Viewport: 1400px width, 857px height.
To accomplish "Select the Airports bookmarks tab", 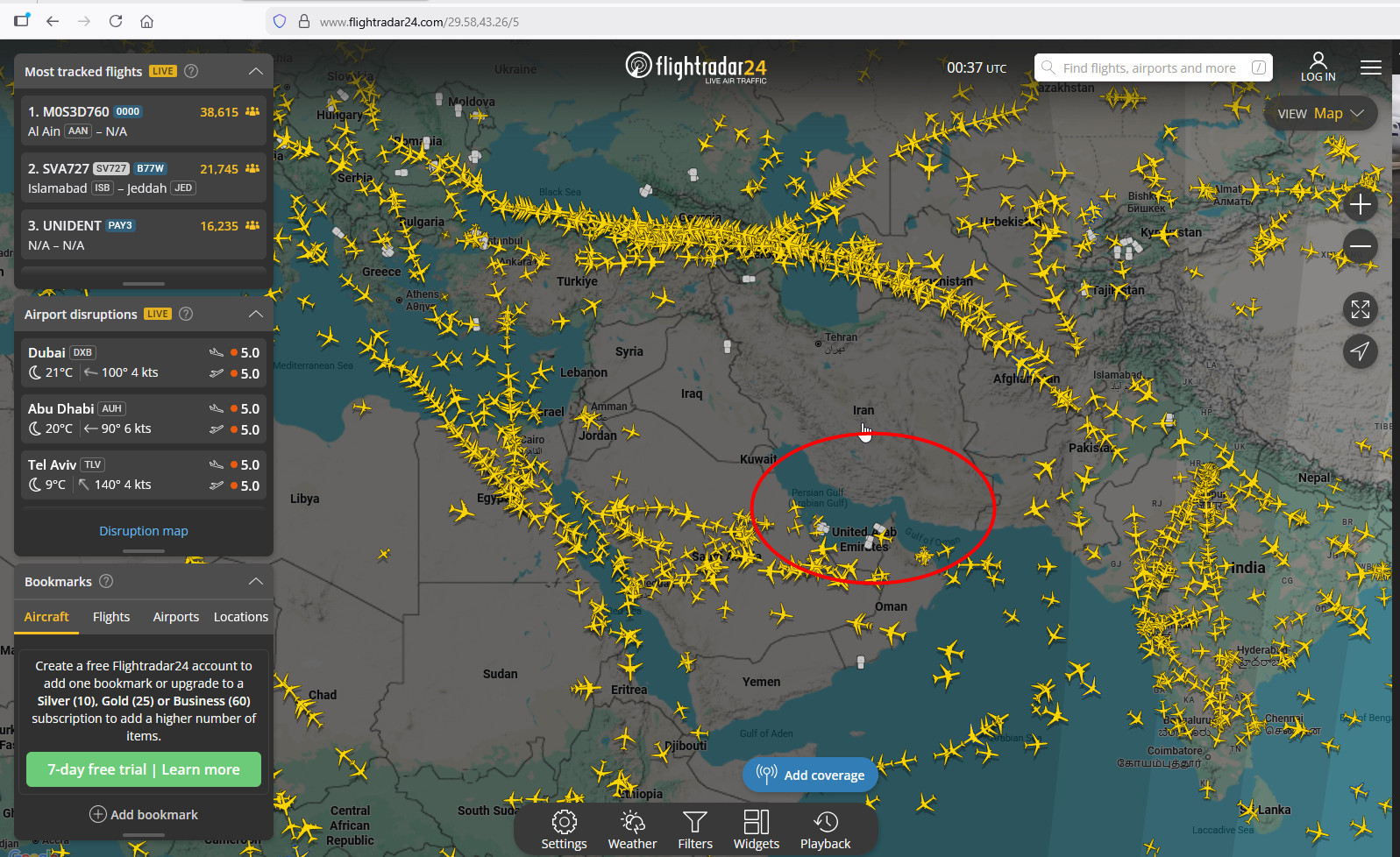I will pyautogui.click(x=176, y=617).
